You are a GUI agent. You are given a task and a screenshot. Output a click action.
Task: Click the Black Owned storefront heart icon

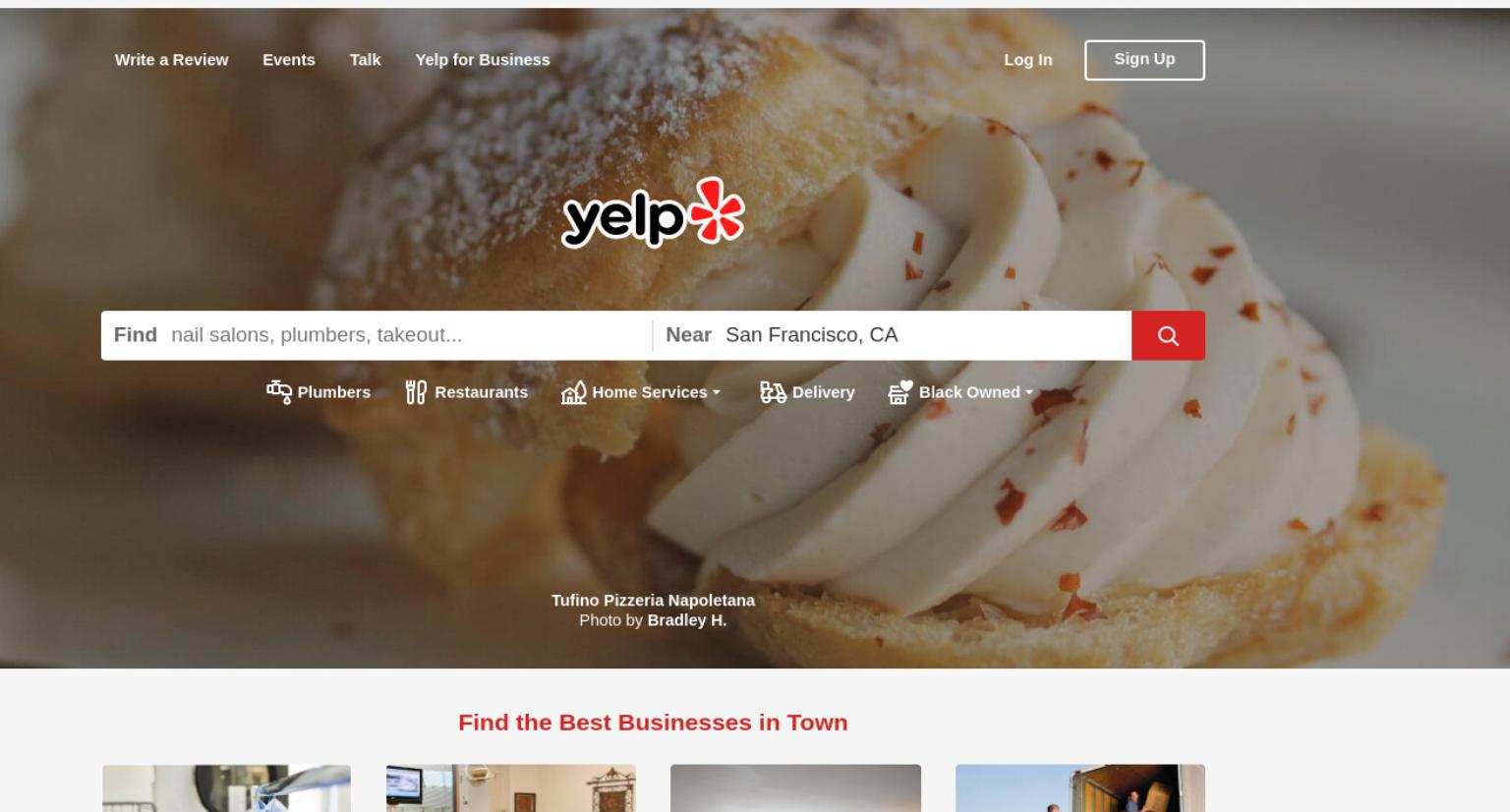pyautogui.click(x=900, y=392)
